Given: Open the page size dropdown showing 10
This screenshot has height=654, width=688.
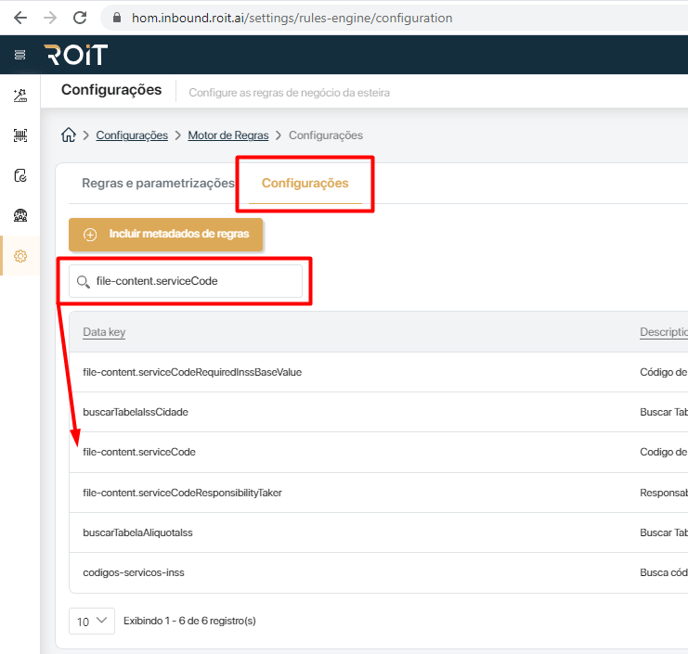Looking at the screenshot, I should 92,621.
